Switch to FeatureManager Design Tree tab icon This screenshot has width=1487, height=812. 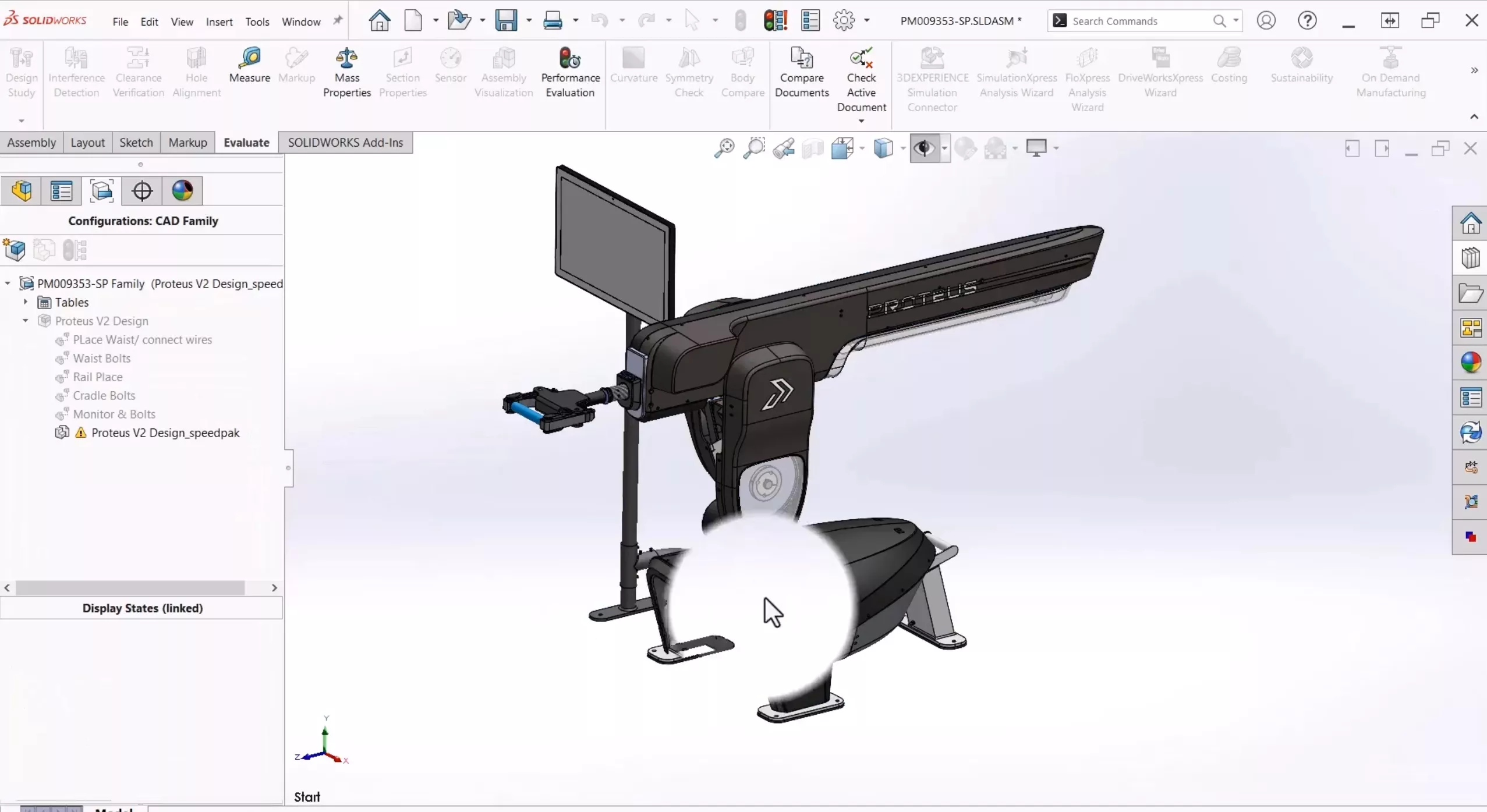(21, 191)
